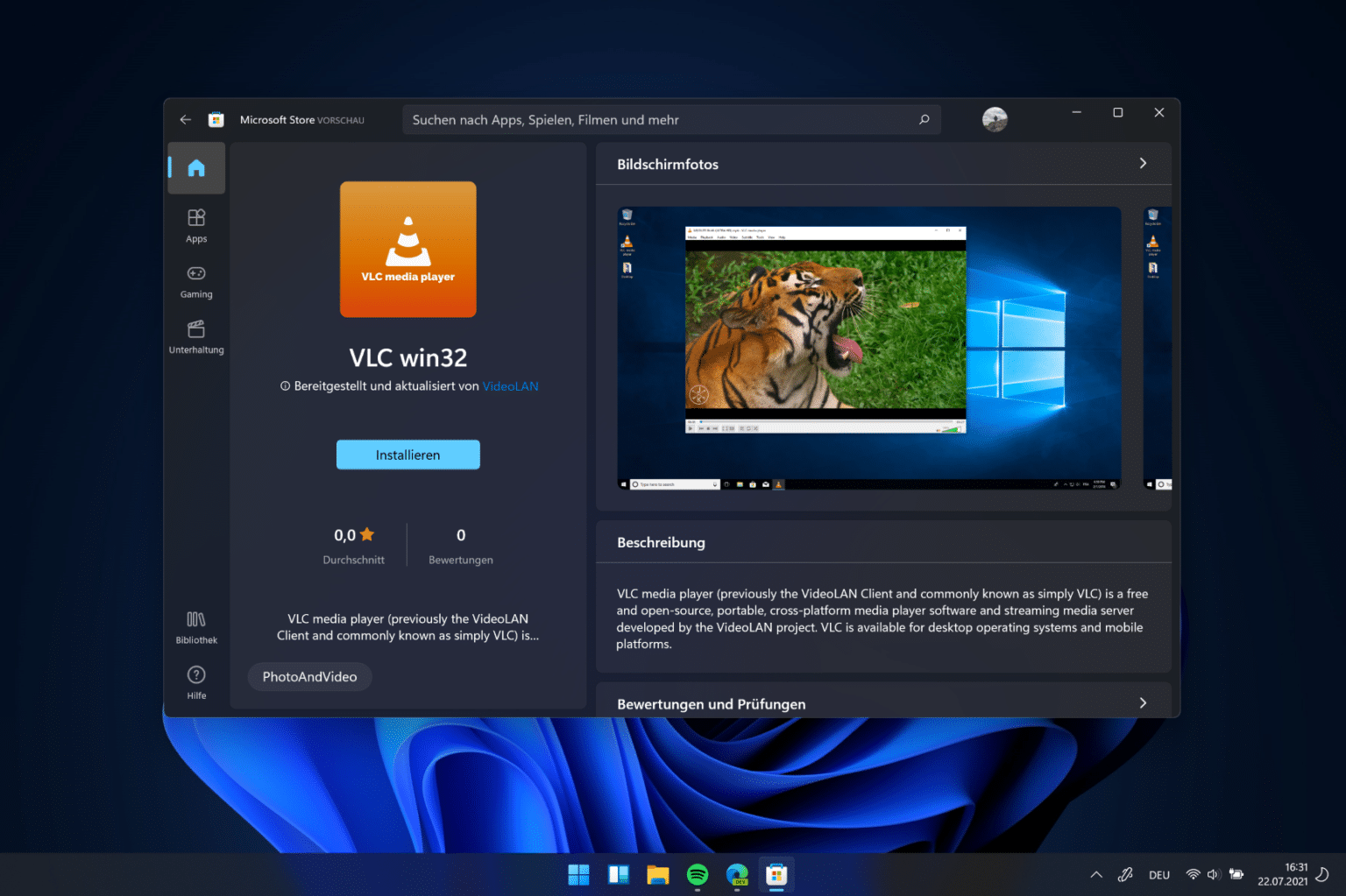This screenshot has width=1346, height=896.
Task: Switch keyboard layout via DEU indicator
Action: [x=1158, y=874]
